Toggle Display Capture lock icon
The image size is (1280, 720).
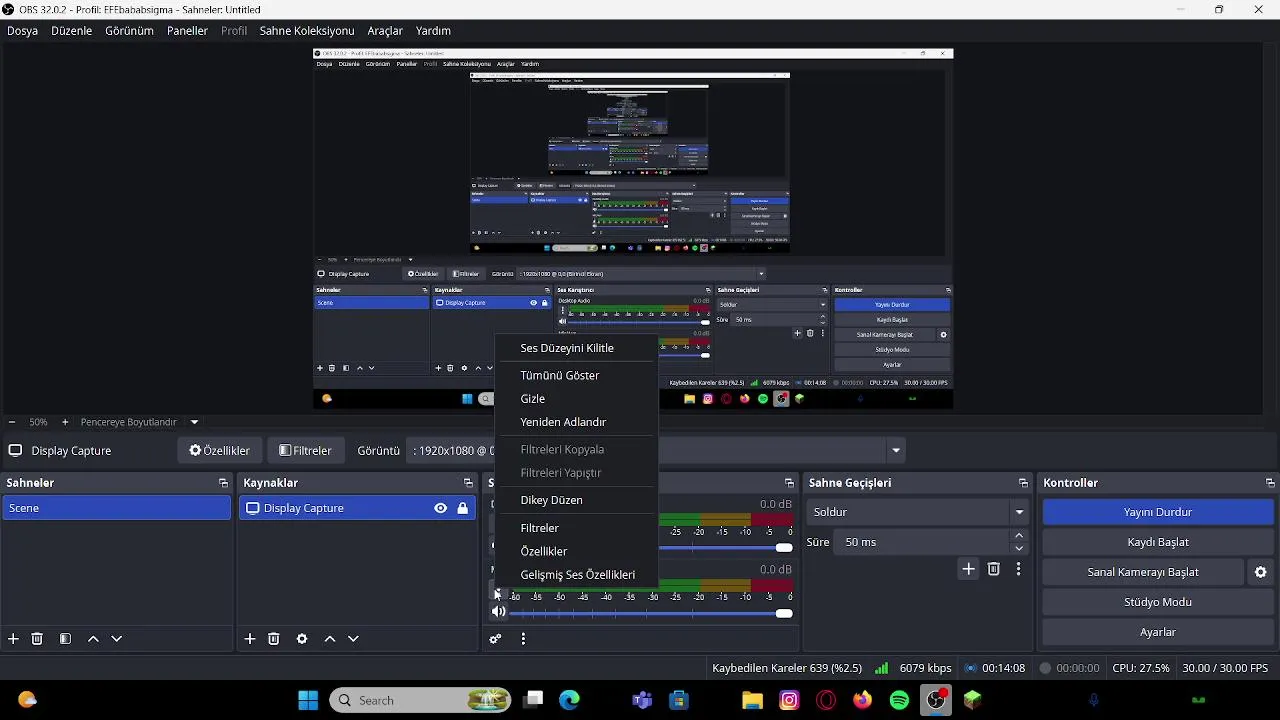pos(462,508)
